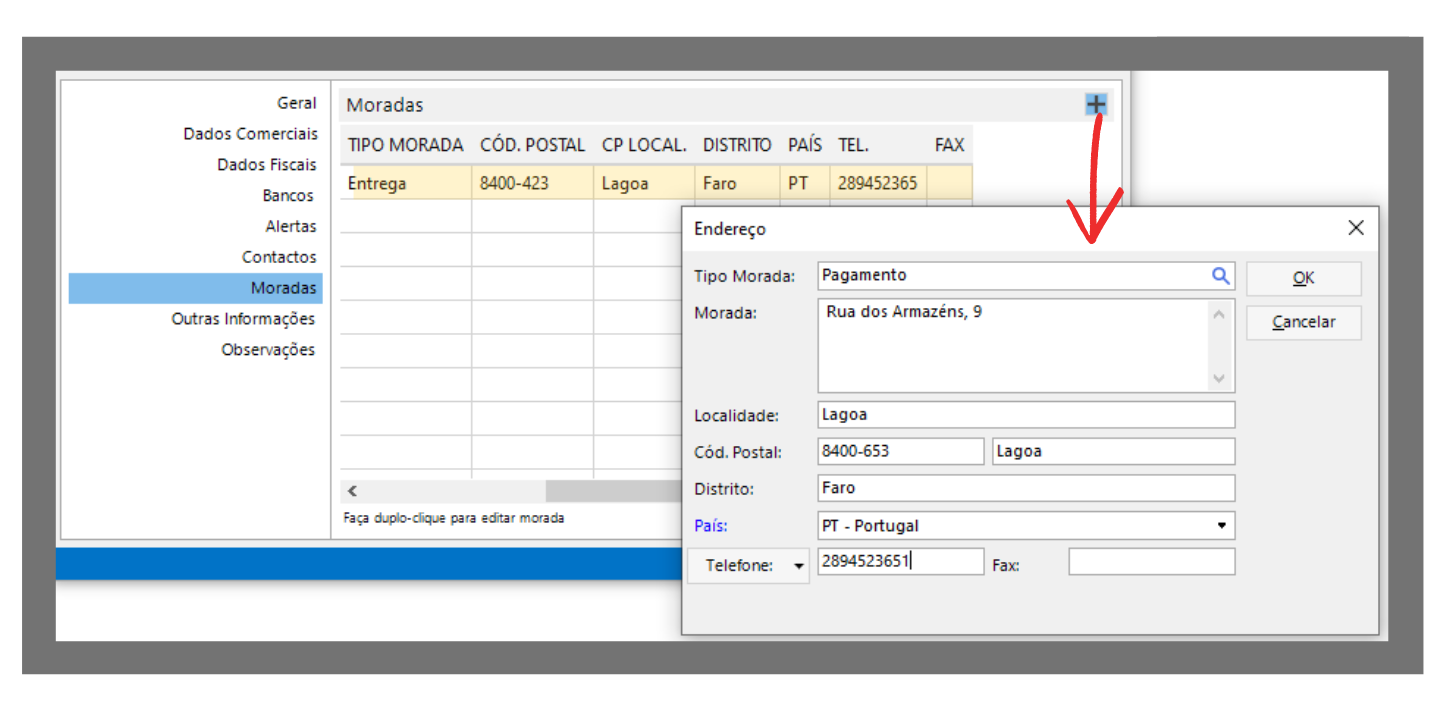Click the empty Fax field
The image size is (1443, 701).
click(x=1151, y=562)
